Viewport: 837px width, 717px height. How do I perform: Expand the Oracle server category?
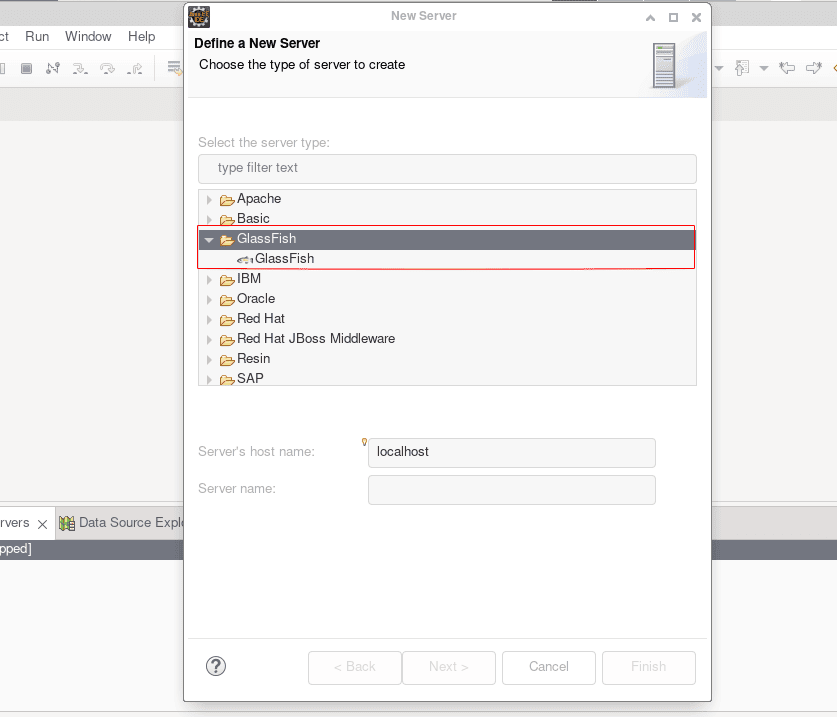tap(209, 298)
